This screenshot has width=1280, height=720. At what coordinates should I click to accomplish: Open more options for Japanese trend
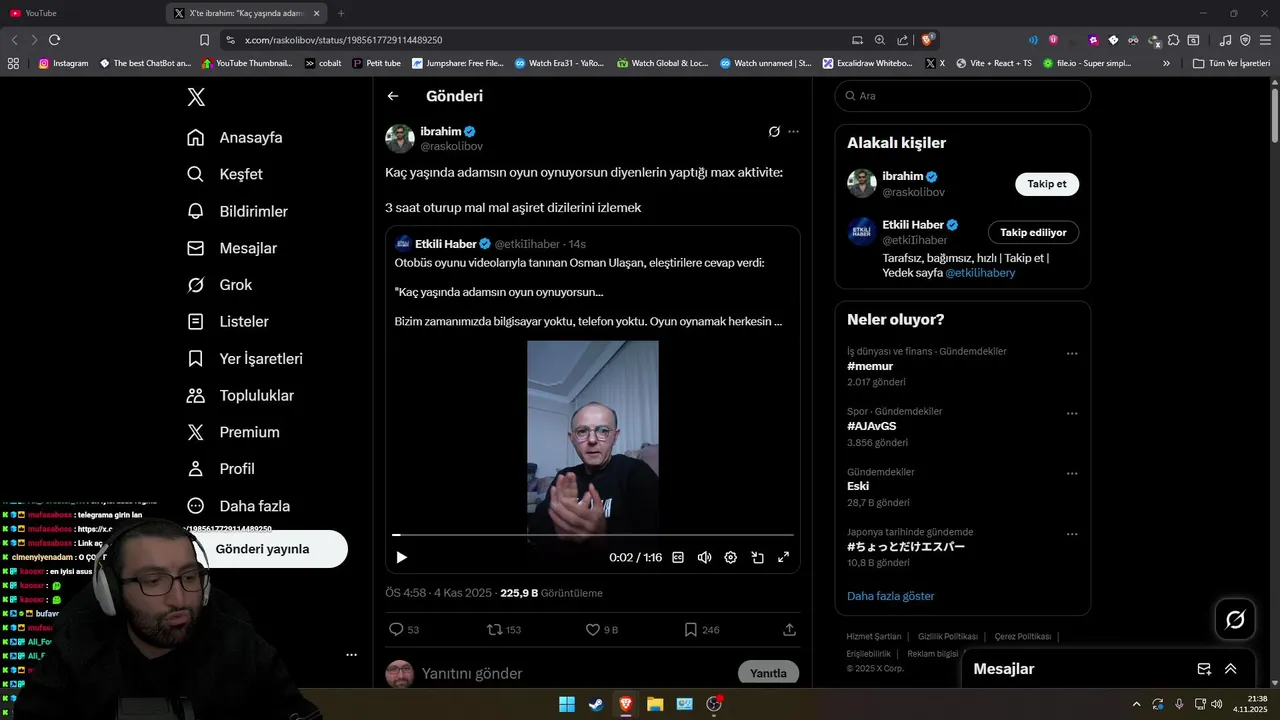click(x=1072, y=534)
